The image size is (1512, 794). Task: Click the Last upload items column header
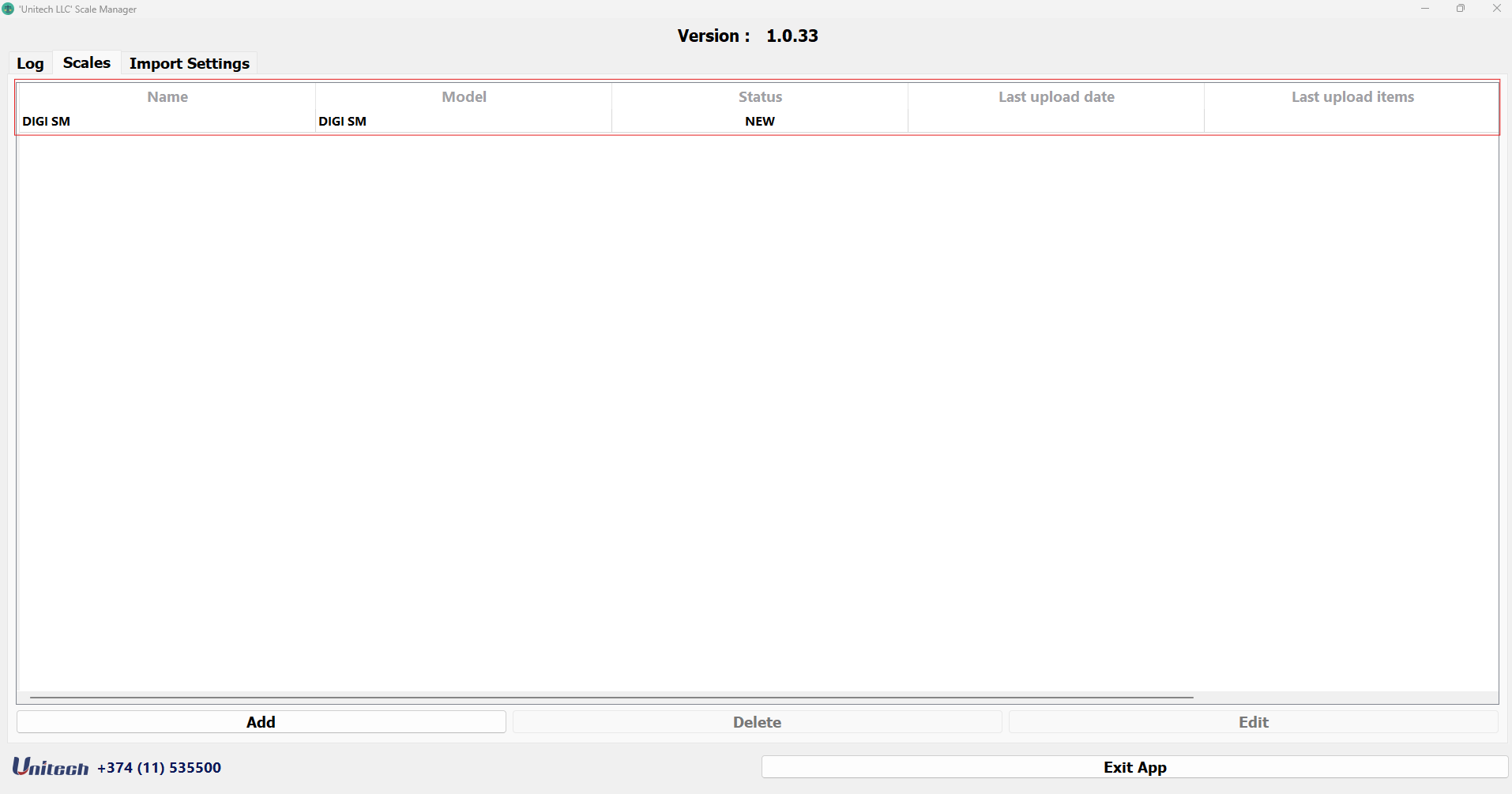click(x=1352, y=96)
